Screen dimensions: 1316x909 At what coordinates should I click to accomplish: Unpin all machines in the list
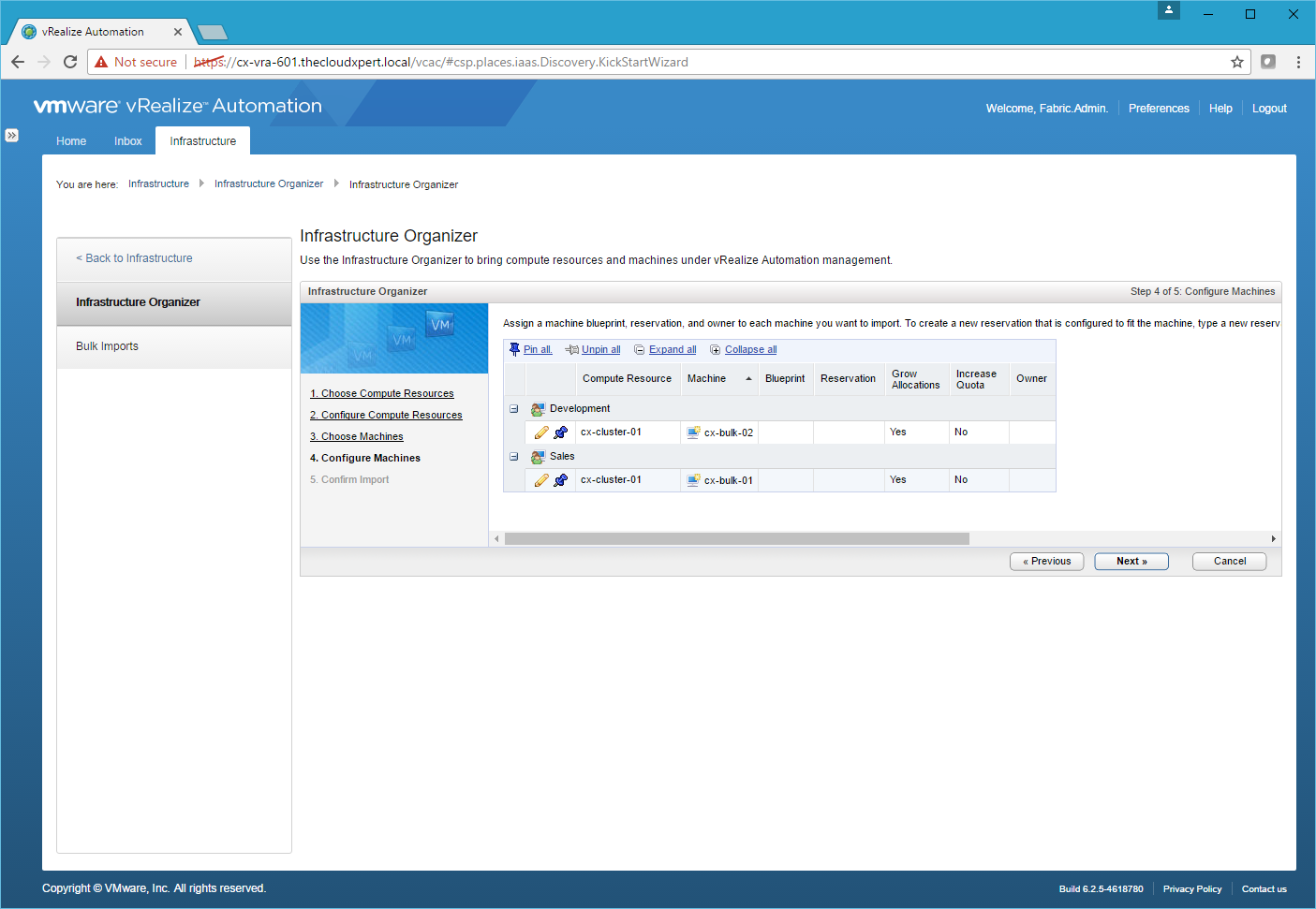coord(599,350)
